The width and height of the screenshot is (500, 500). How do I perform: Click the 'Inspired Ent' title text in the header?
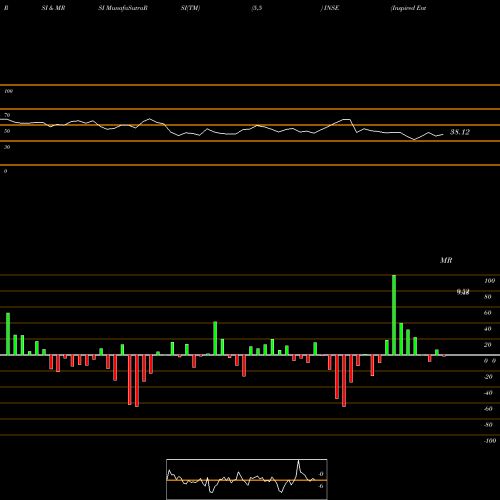point(408,8)
